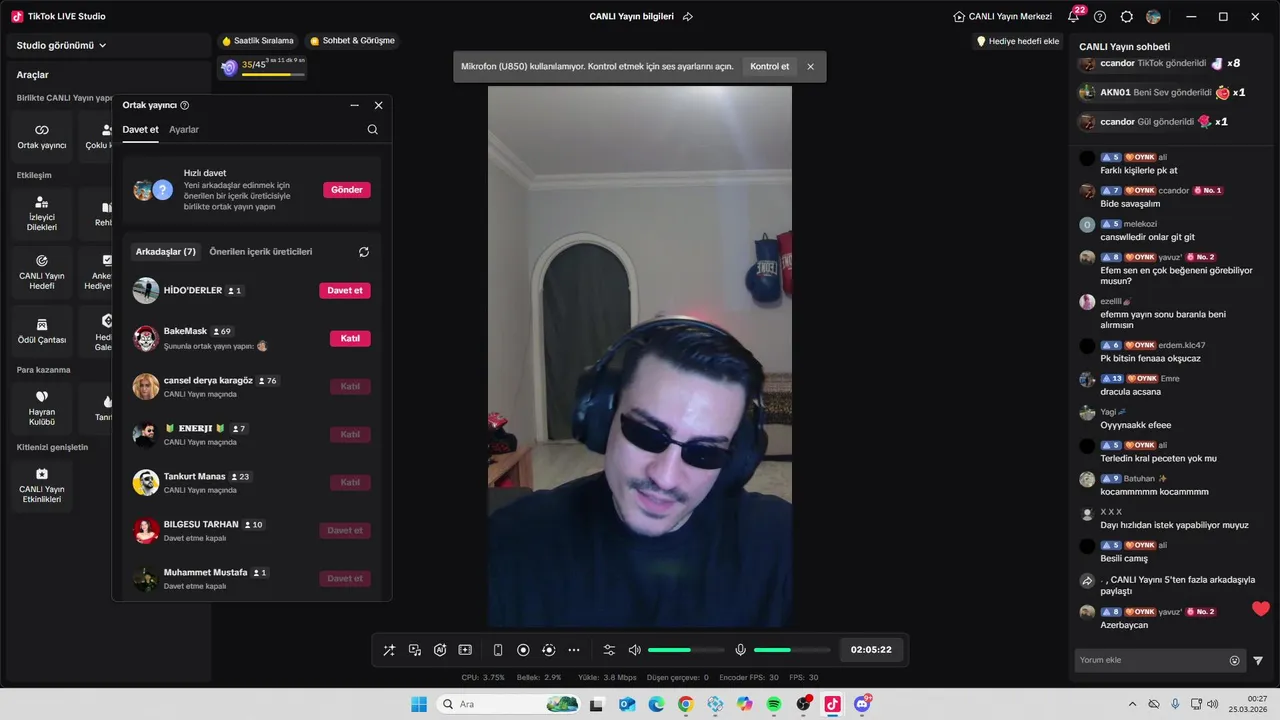The image size is (1280, 720).
Task: Switch to mobile portrait preview icon
Action: click(x=498, y=650)
